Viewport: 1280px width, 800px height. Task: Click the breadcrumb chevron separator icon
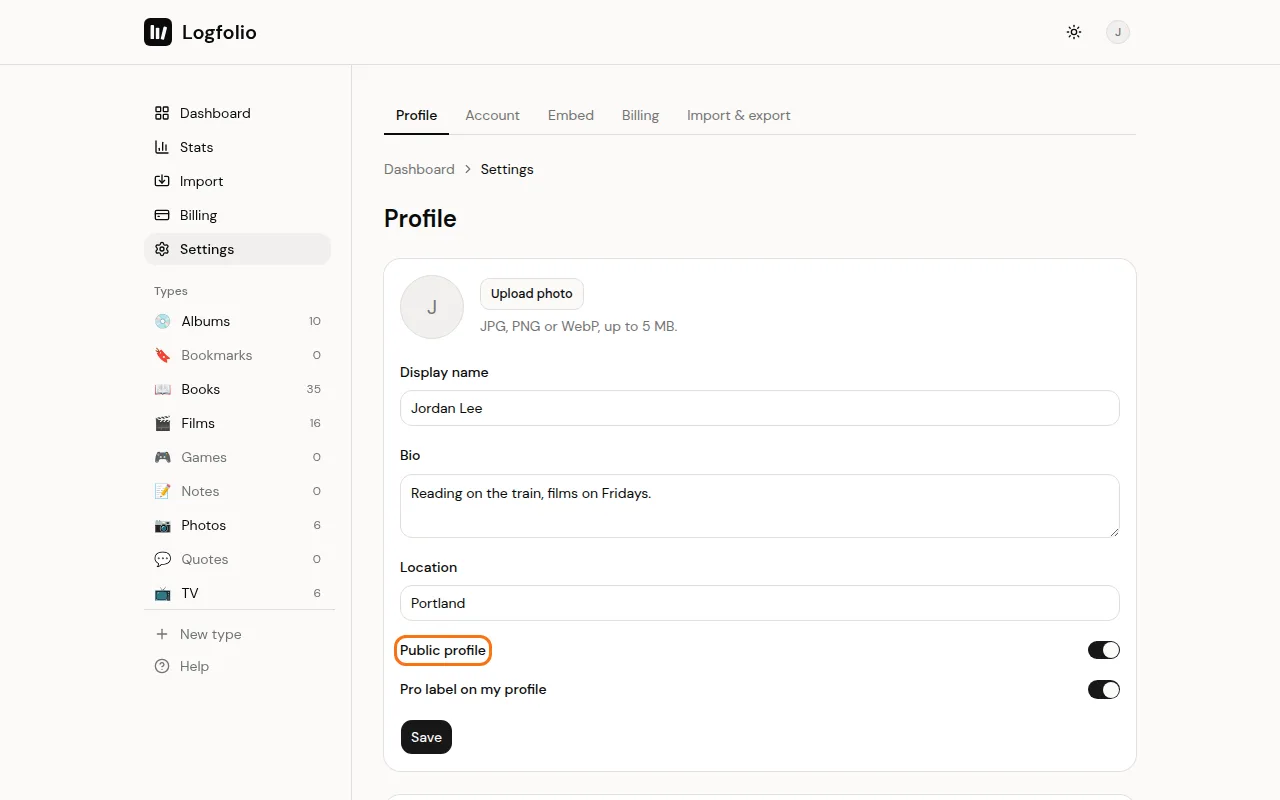pos(467,169)
